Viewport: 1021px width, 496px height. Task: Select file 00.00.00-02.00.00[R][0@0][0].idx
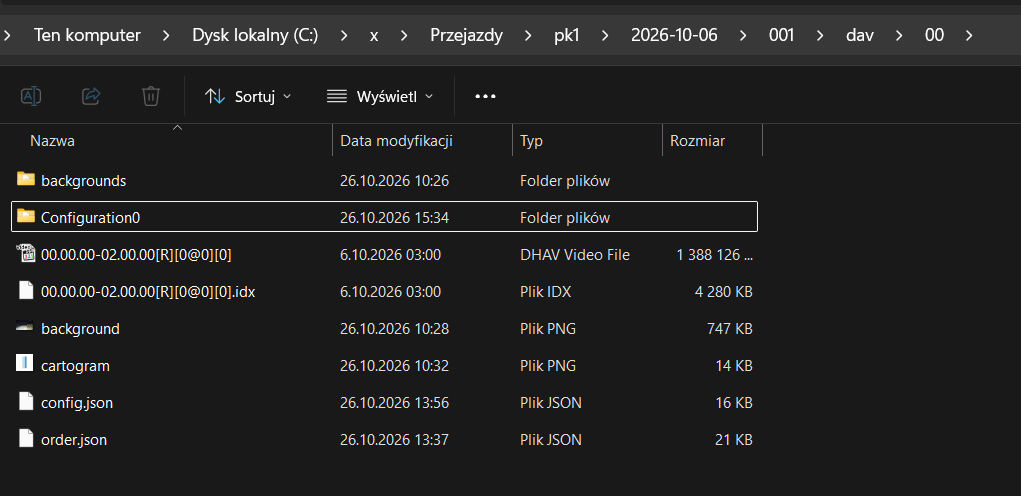pyautogui.click(x=148, y=292)
